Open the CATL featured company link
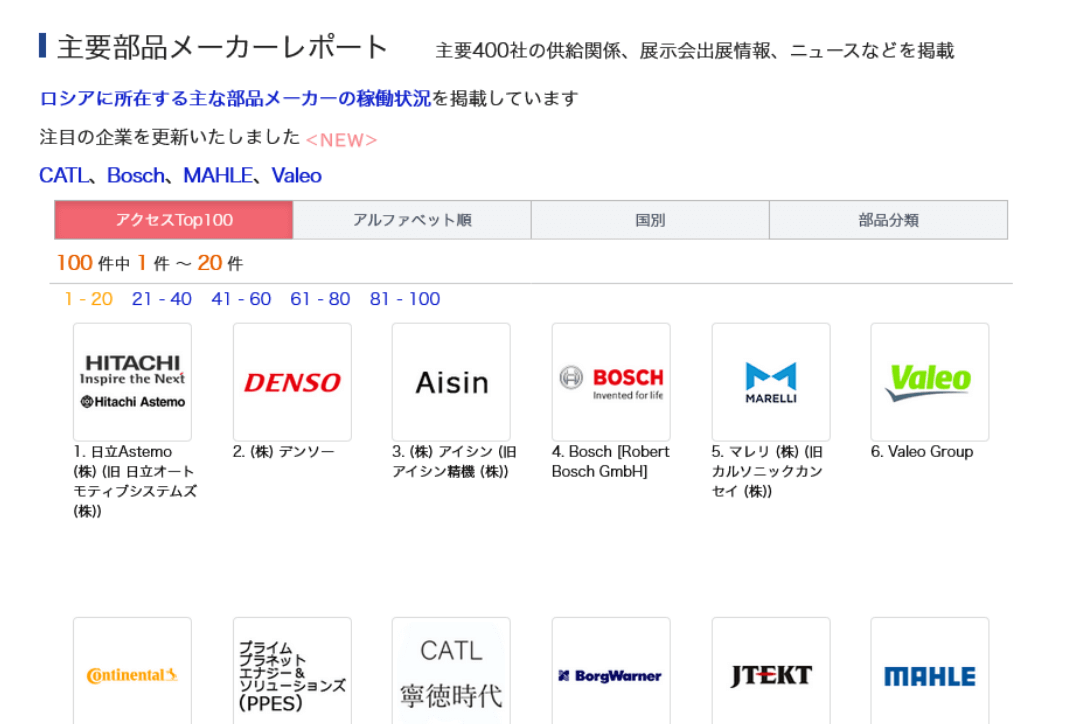Image resolution: width=1086 pixels, height=724 pixels. coord(64,176)
